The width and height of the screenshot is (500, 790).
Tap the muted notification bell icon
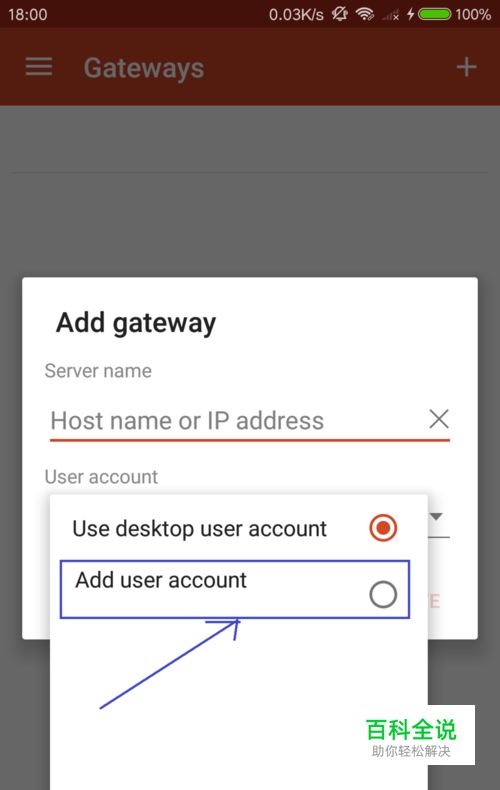pos(340,14)
